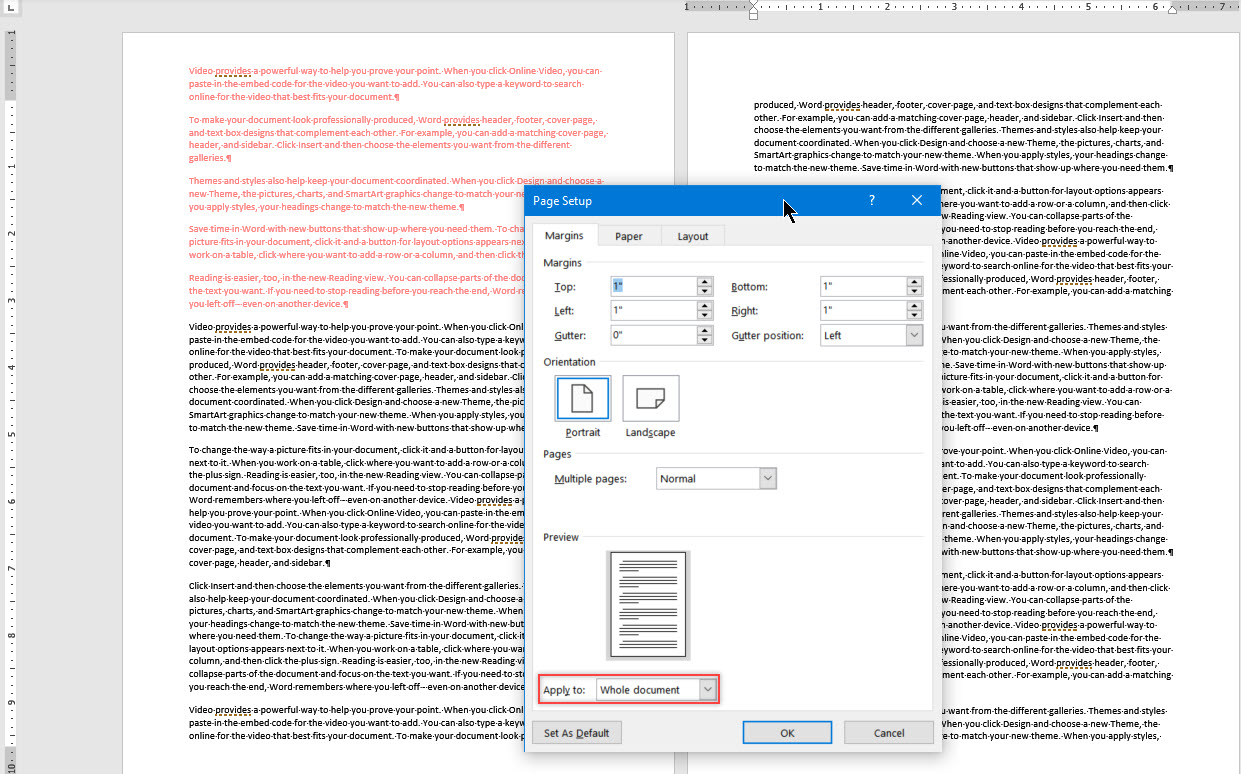Click the tab selector at the ruler corner

[9, 7]
